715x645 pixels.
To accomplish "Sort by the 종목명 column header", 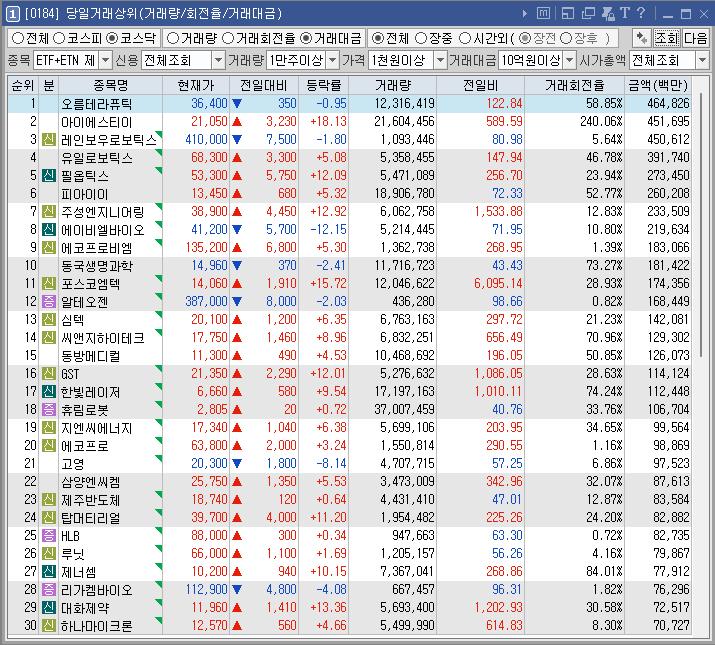I will click(x=110, y=85).
